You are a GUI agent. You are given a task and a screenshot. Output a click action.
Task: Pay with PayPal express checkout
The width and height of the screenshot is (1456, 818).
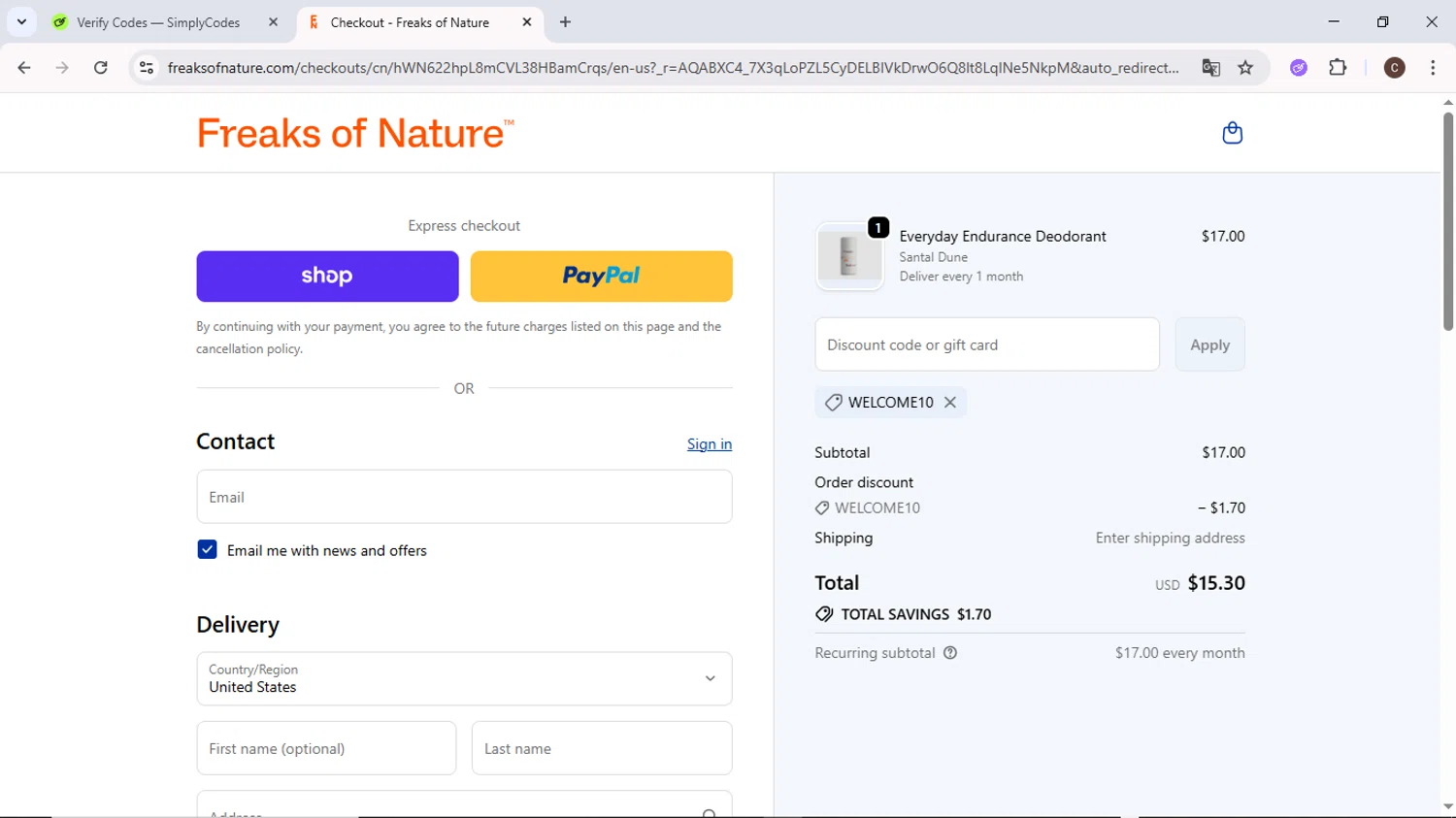(601, 277)
